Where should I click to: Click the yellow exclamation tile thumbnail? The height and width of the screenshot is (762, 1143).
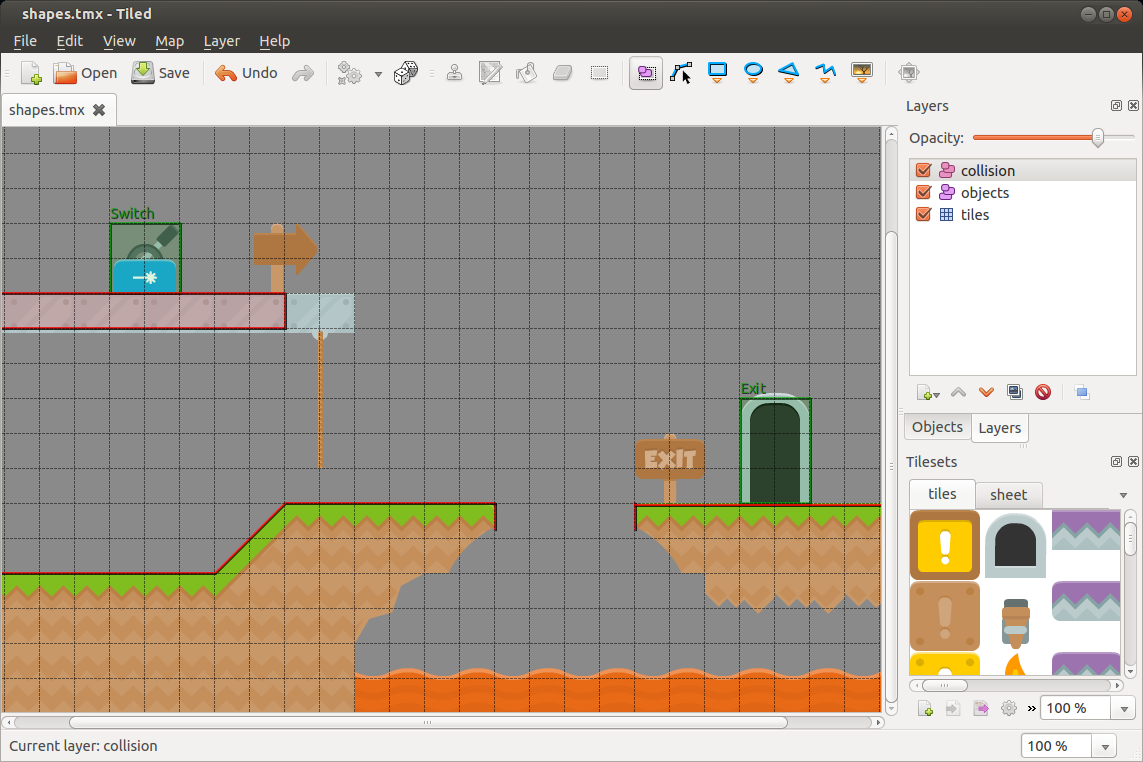(x=944, y=545)
